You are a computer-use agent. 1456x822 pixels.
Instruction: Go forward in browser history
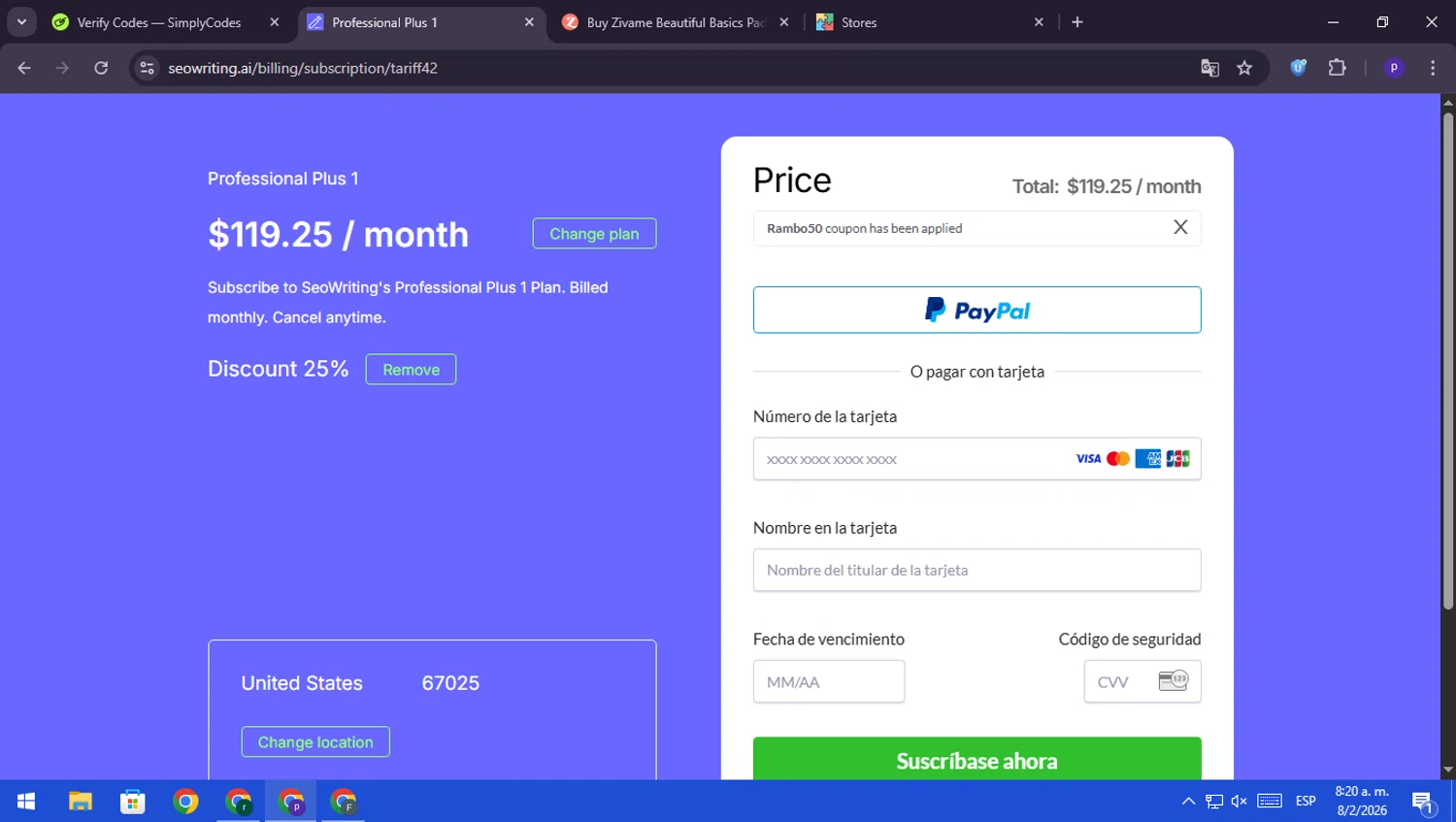coord(62,68)
